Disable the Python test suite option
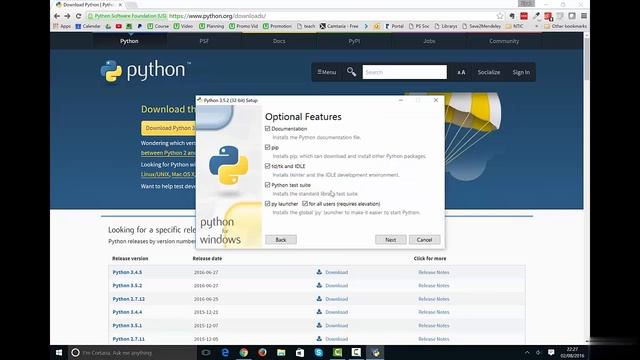Viewport: 640px width, 360px height. 268,185
